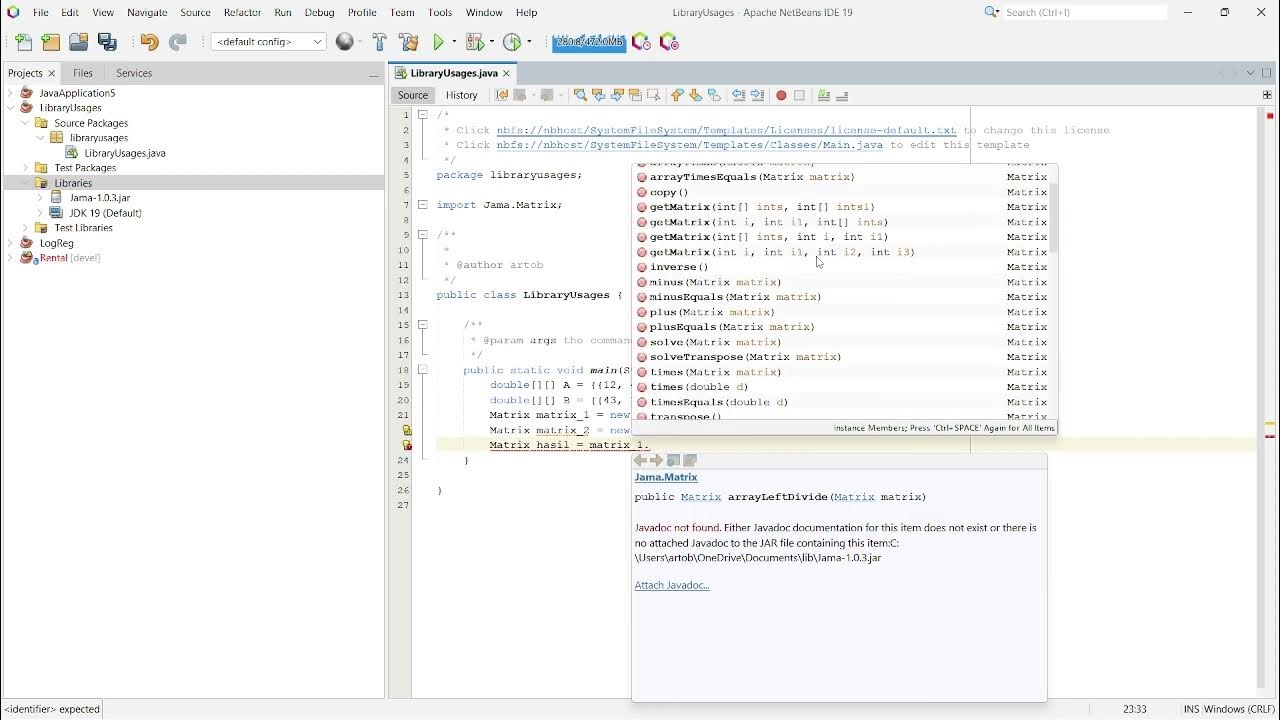Click the Attach Javadoc link

672,585
